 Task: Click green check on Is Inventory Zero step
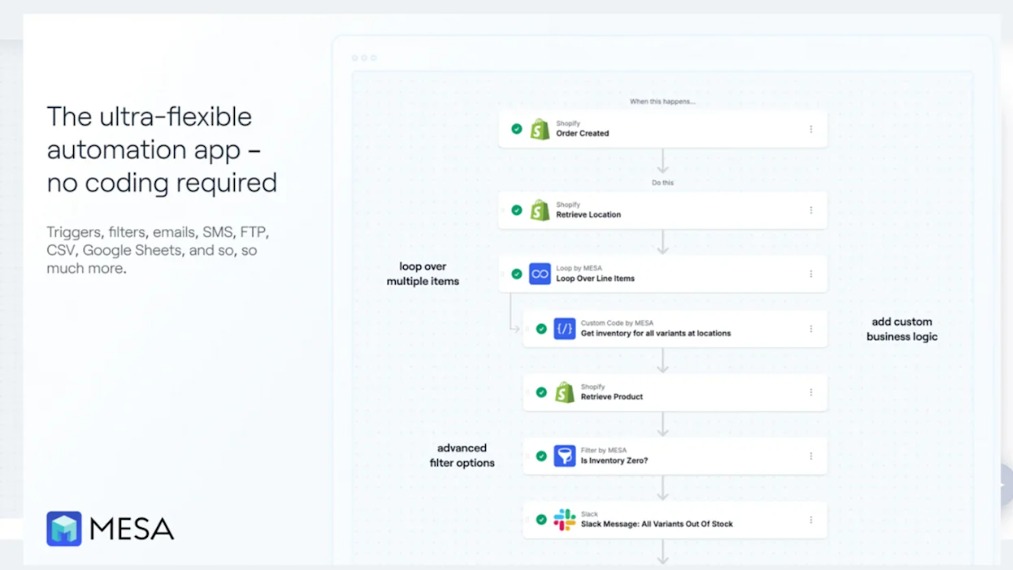(541, 456)
